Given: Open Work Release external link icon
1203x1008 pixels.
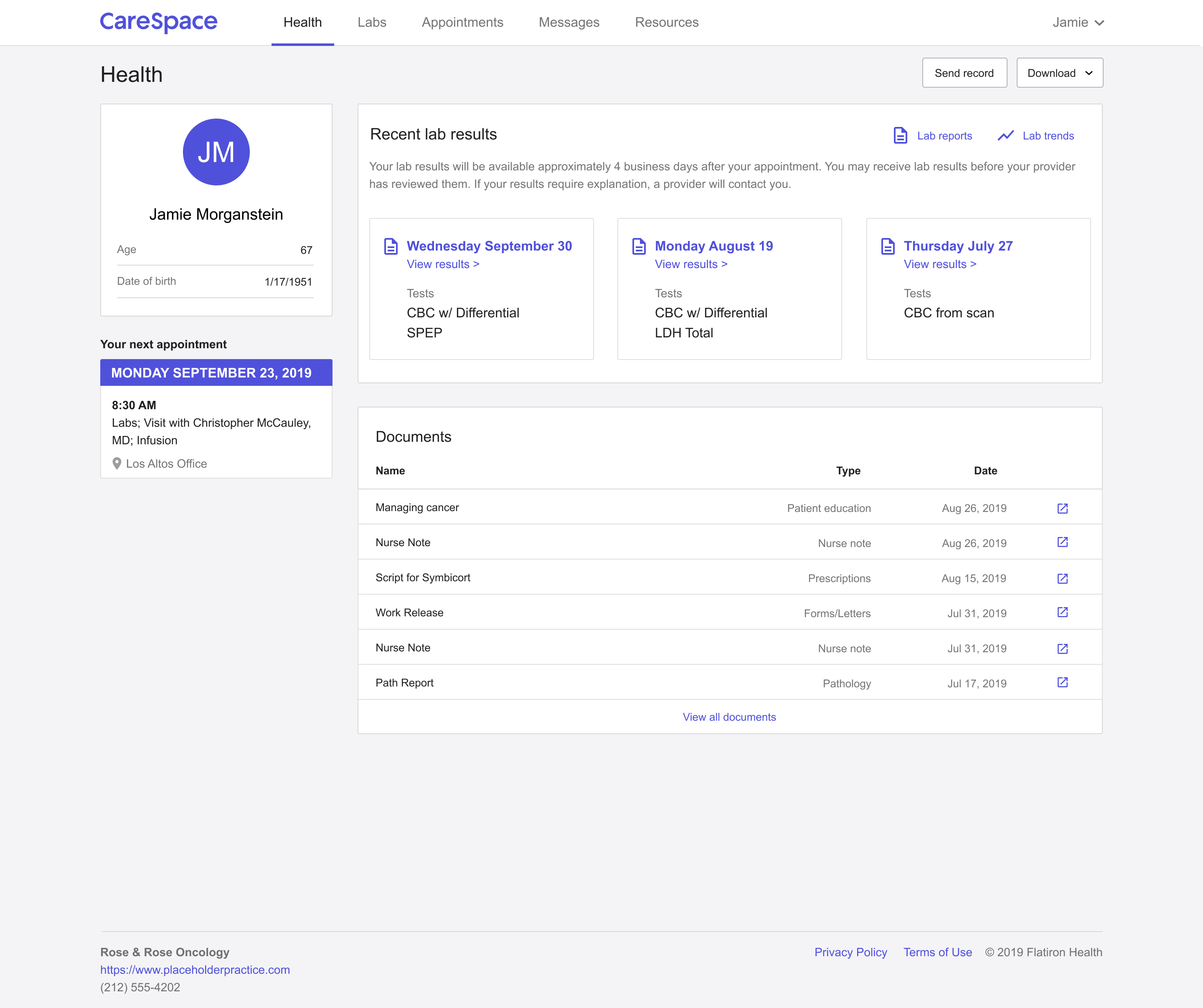Looking at the screenshot, I should point(1062,612).
